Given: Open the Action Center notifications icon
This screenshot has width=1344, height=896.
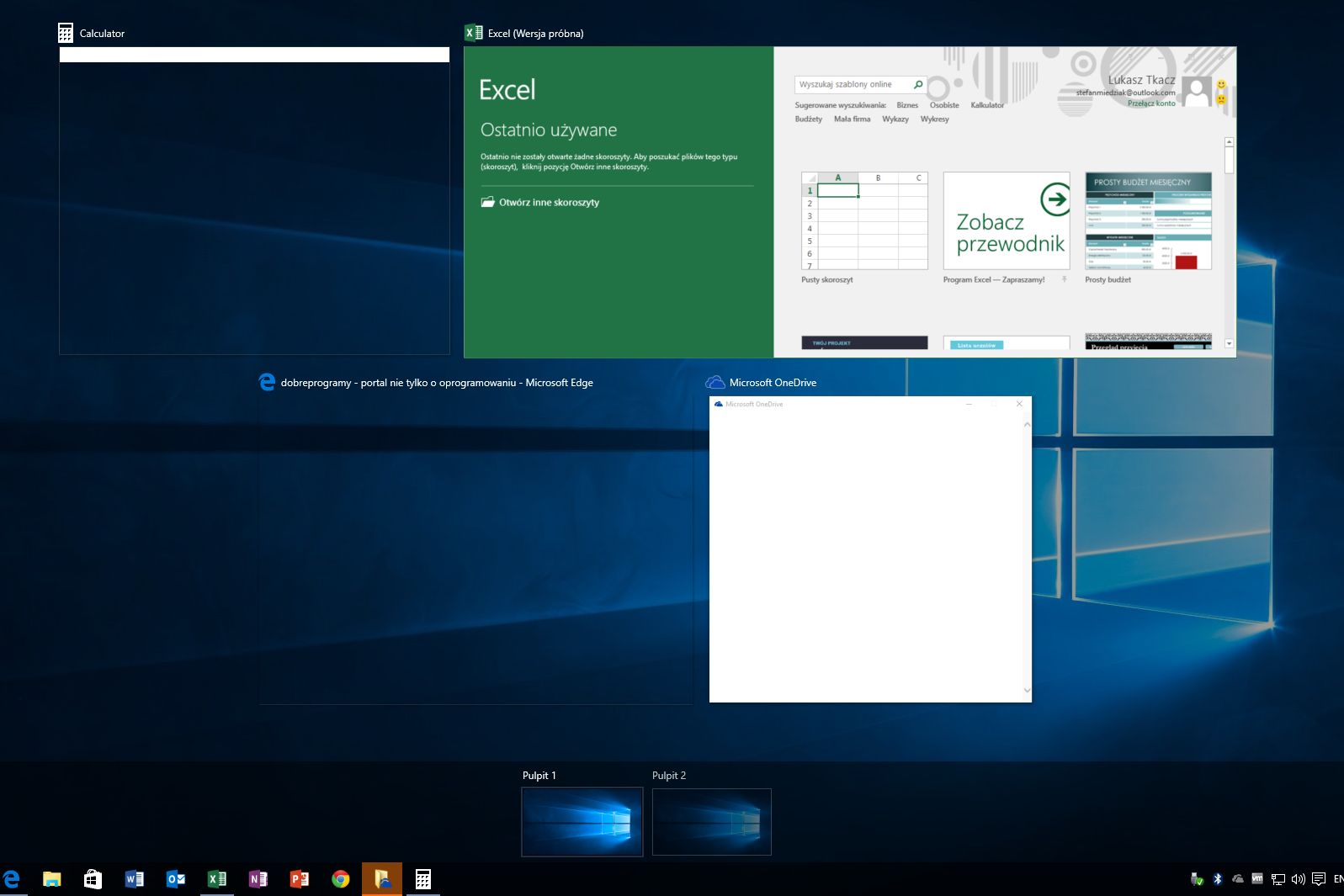Looking at the screenshot, I should tap(1318, 879).
